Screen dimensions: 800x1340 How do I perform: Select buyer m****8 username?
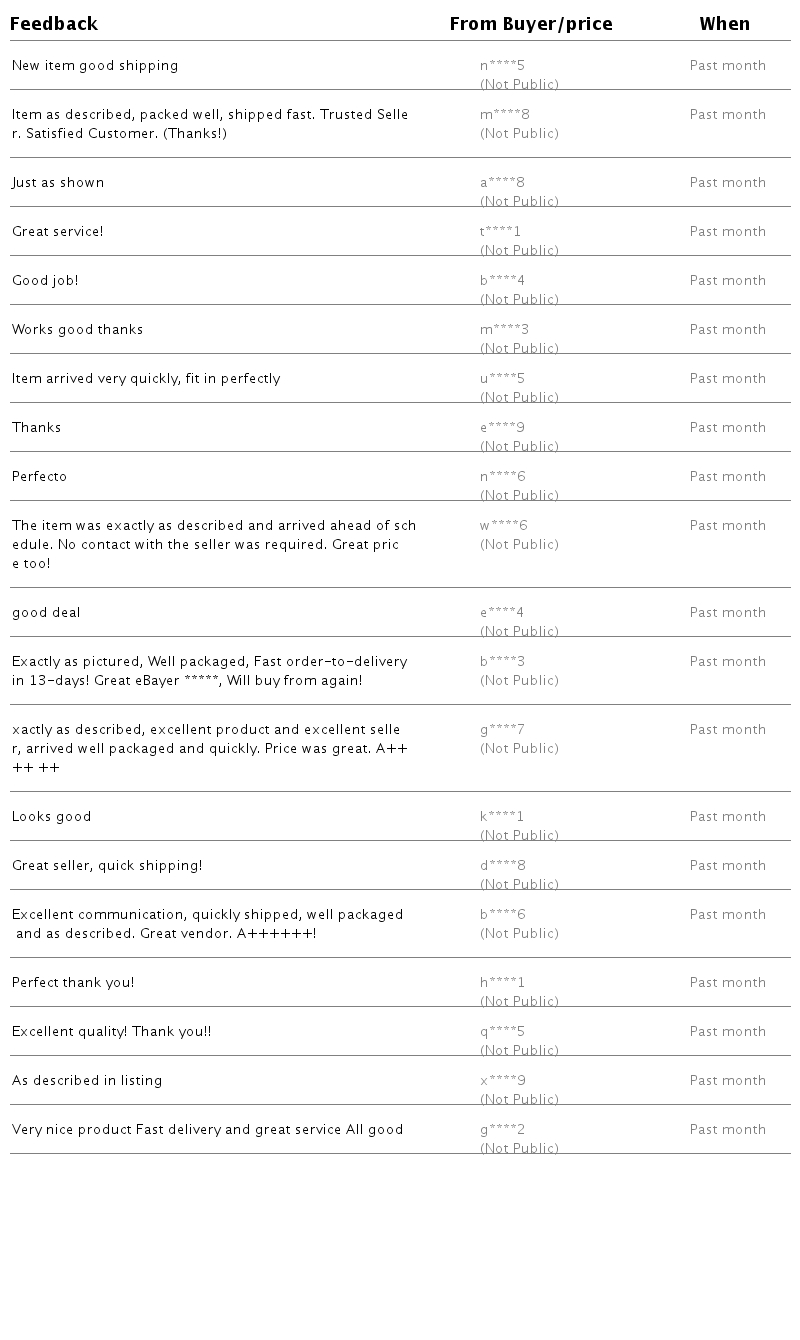point(505,115)
